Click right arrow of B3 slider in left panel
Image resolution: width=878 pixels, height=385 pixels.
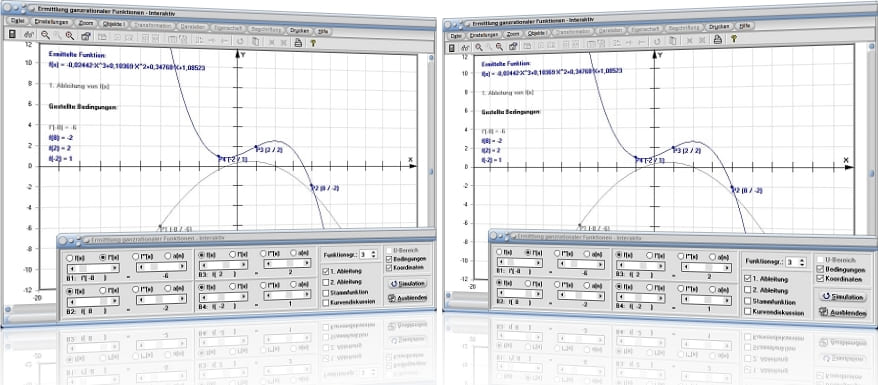click(x=244, y=264)
